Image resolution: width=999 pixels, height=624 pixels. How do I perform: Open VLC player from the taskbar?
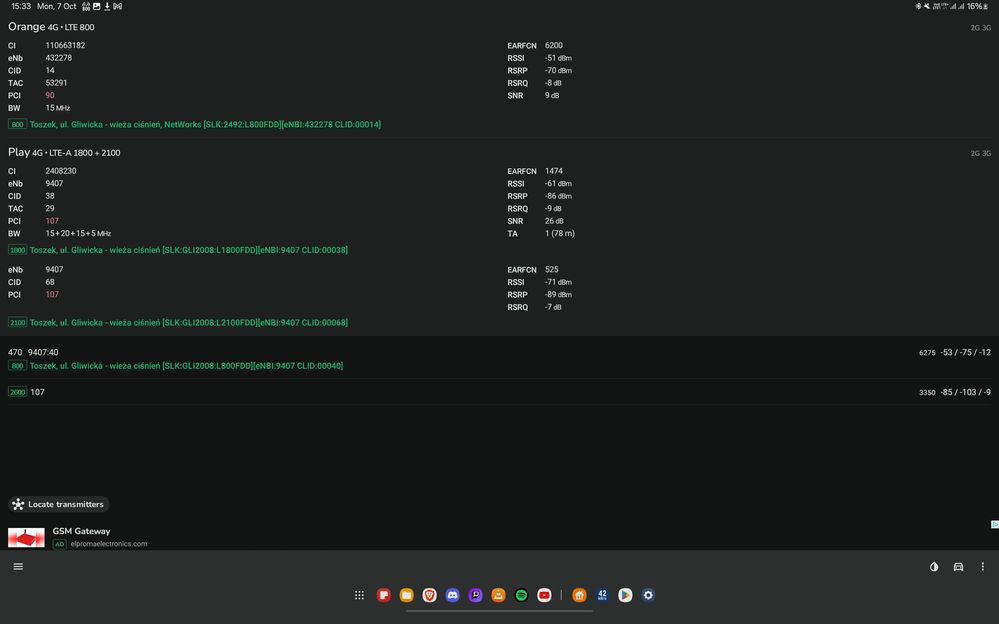498,595
